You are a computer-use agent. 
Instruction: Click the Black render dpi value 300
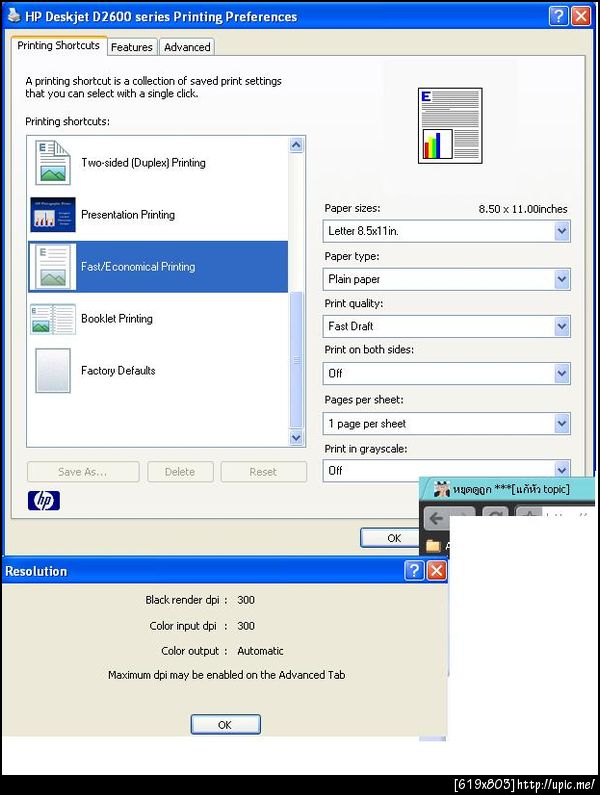coord(246,600)
